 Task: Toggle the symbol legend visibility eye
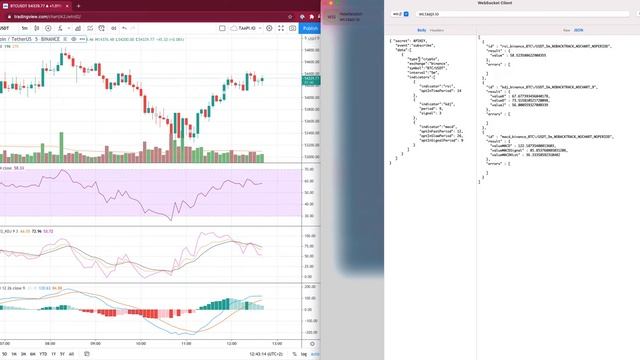(73, 39)
